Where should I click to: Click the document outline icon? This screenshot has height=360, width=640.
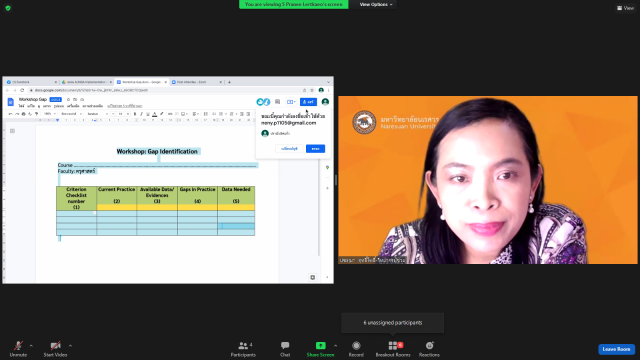point(13,131)
